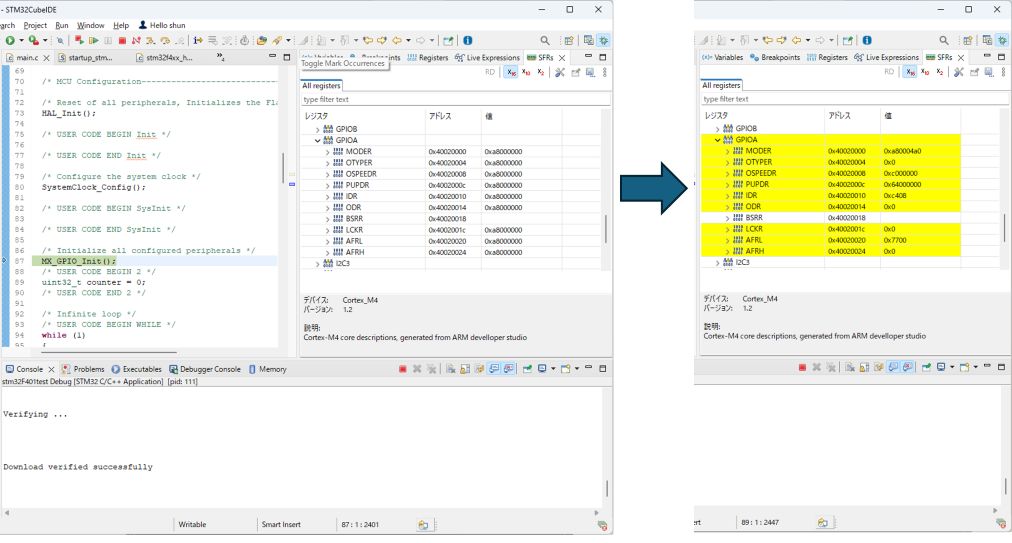The image size is (1012, 543).
Task: Collapse the highlighted GPIOA group in right window
Action: (x=717, y=140)
